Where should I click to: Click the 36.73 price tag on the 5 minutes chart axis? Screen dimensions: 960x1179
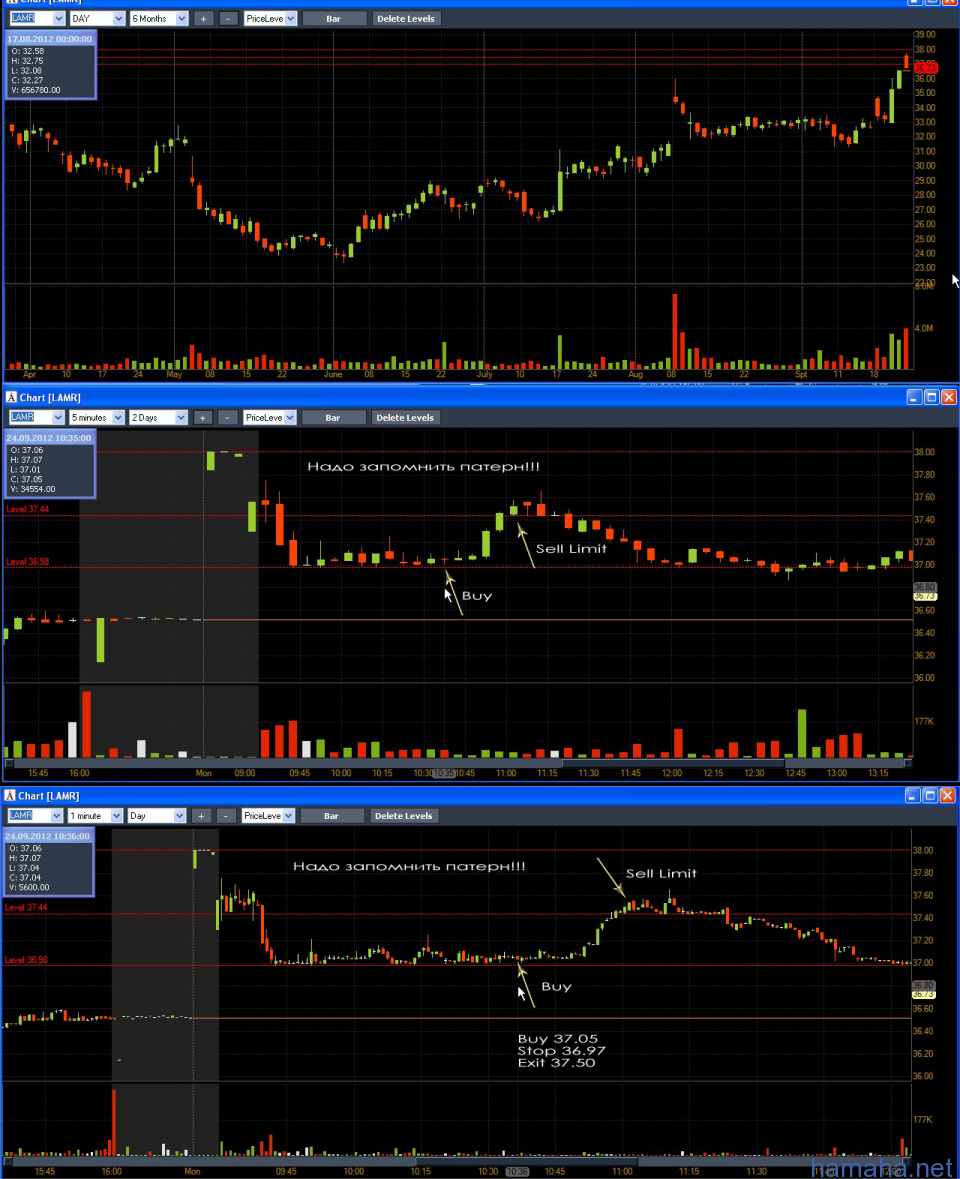coord(925,596)
